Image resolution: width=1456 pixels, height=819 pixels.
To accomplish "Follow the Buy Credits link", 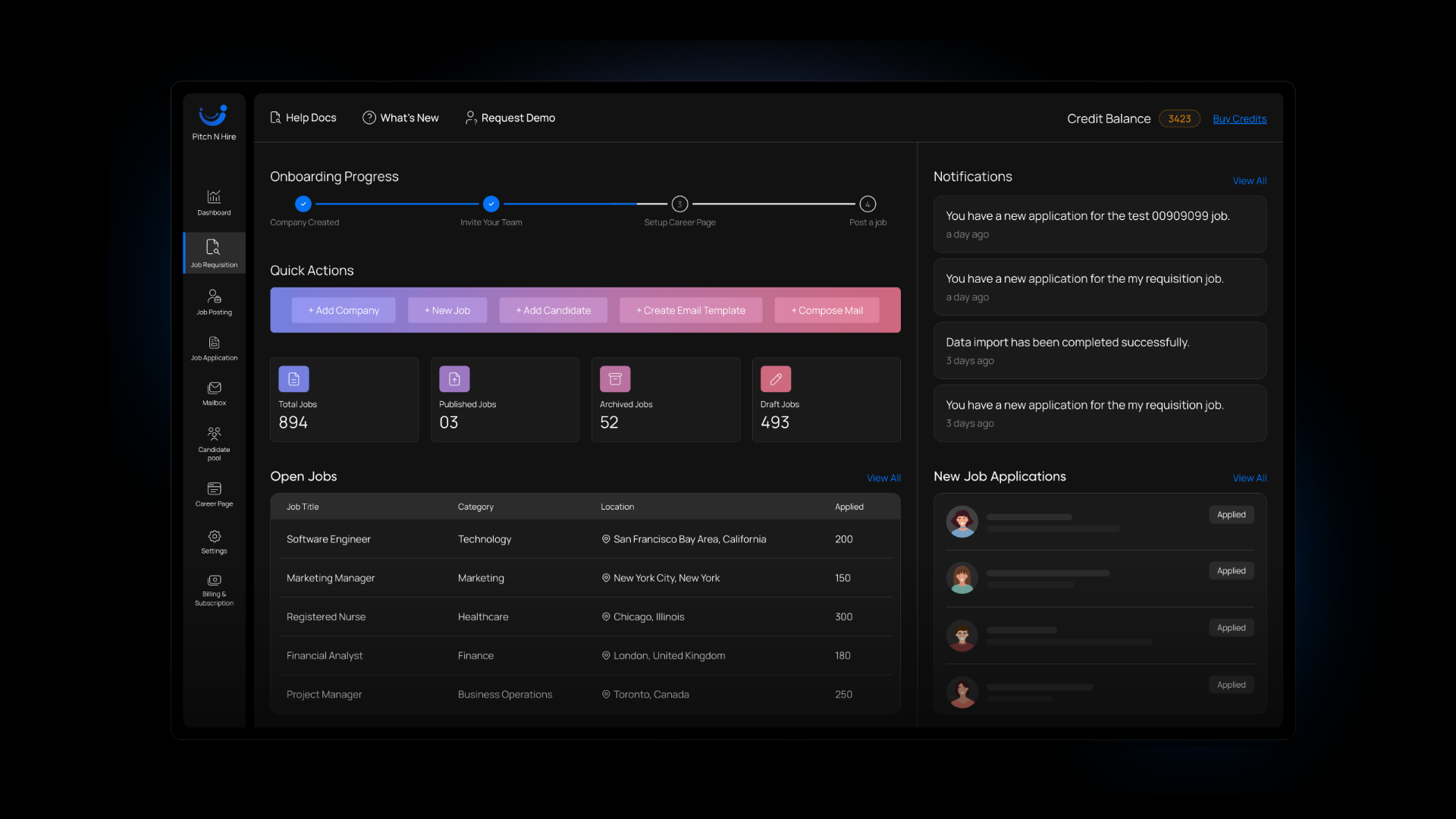I will (1239, 119).
